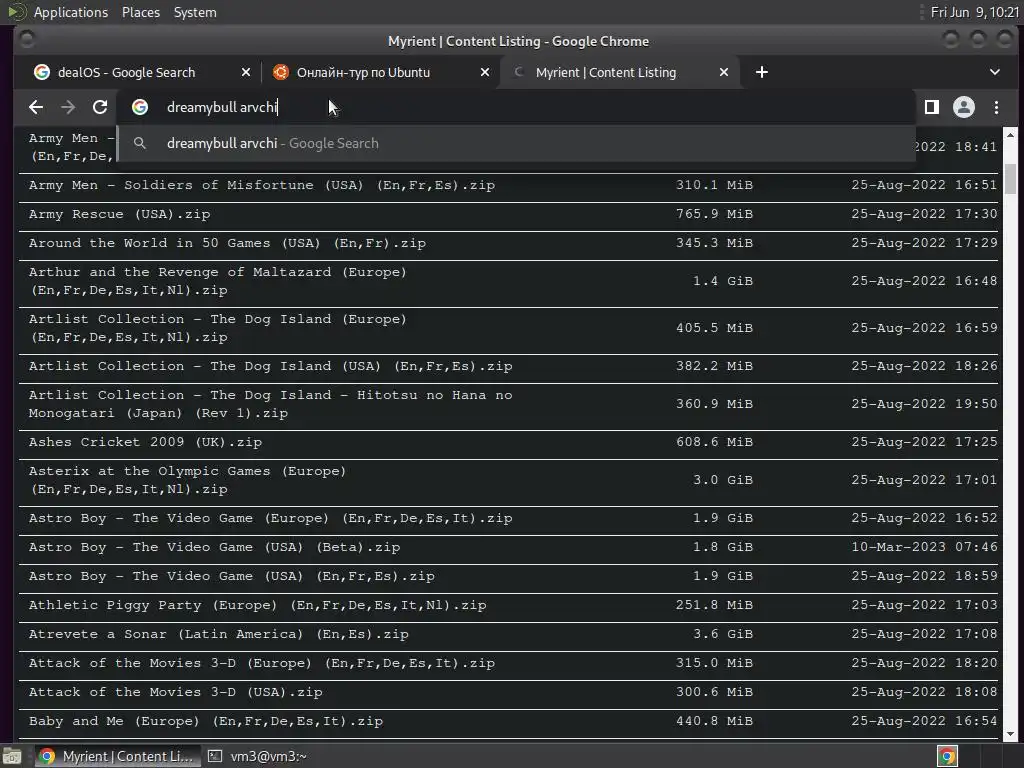
Task: Click the scrollbar down arrow
Action: coord(1010,734)
